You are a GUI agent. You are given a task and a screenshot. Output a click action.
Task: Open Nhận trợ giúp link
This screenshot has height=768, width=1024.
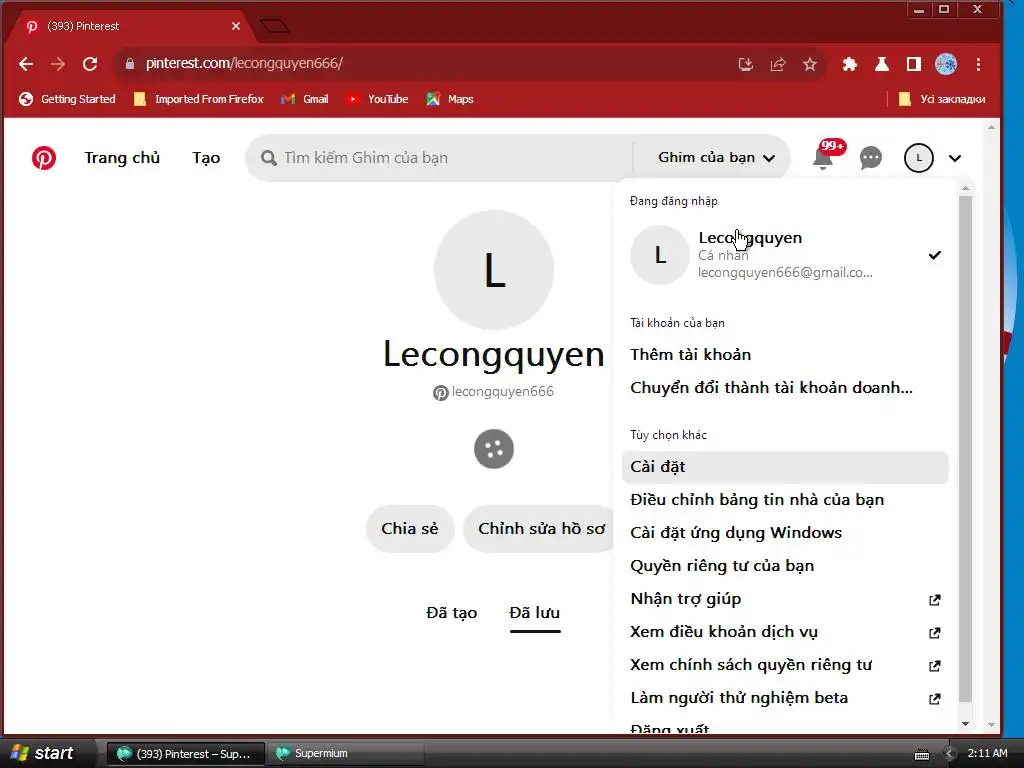tap(686, 599)
